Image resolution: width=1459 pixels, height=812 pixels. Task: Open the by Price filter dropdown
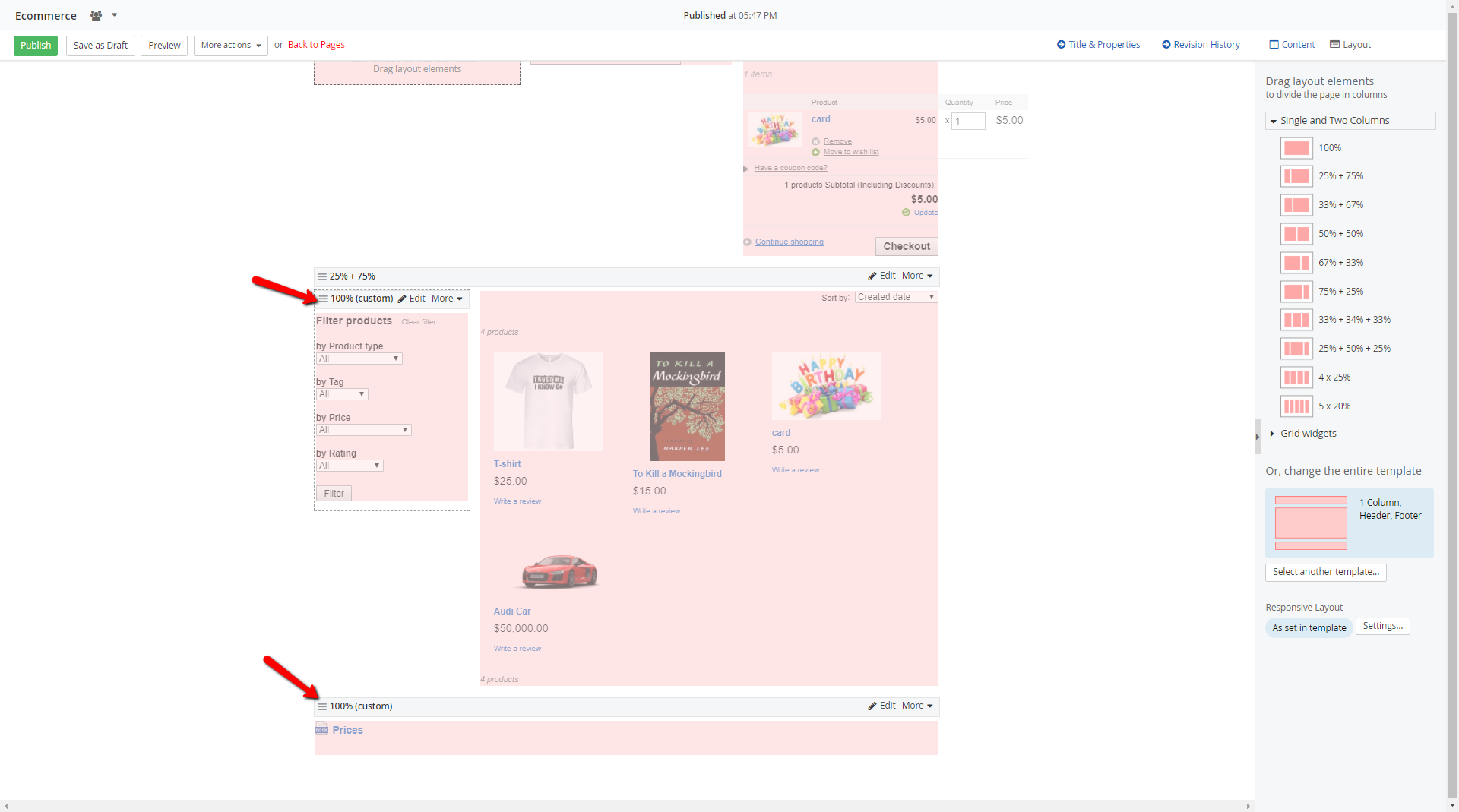click(x=364, y=430)
